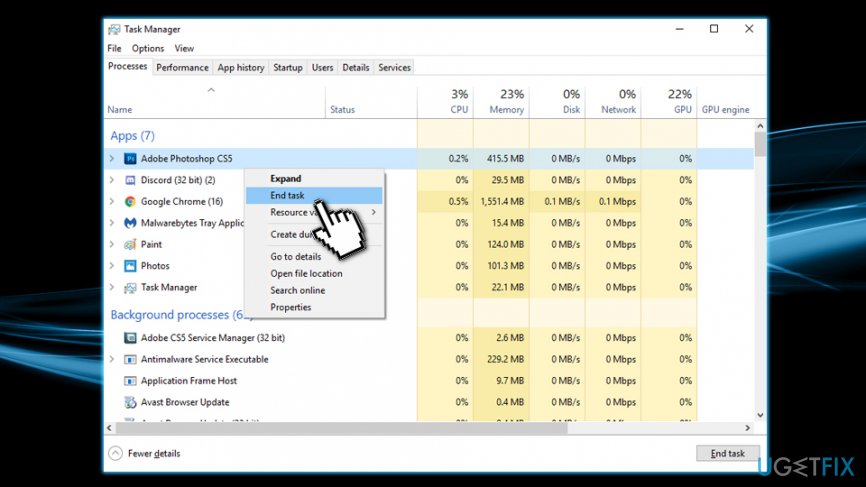Click the 1,551.4 MB memory cell
The width and height of the screenshot is (866, 487).
[501, 202]
